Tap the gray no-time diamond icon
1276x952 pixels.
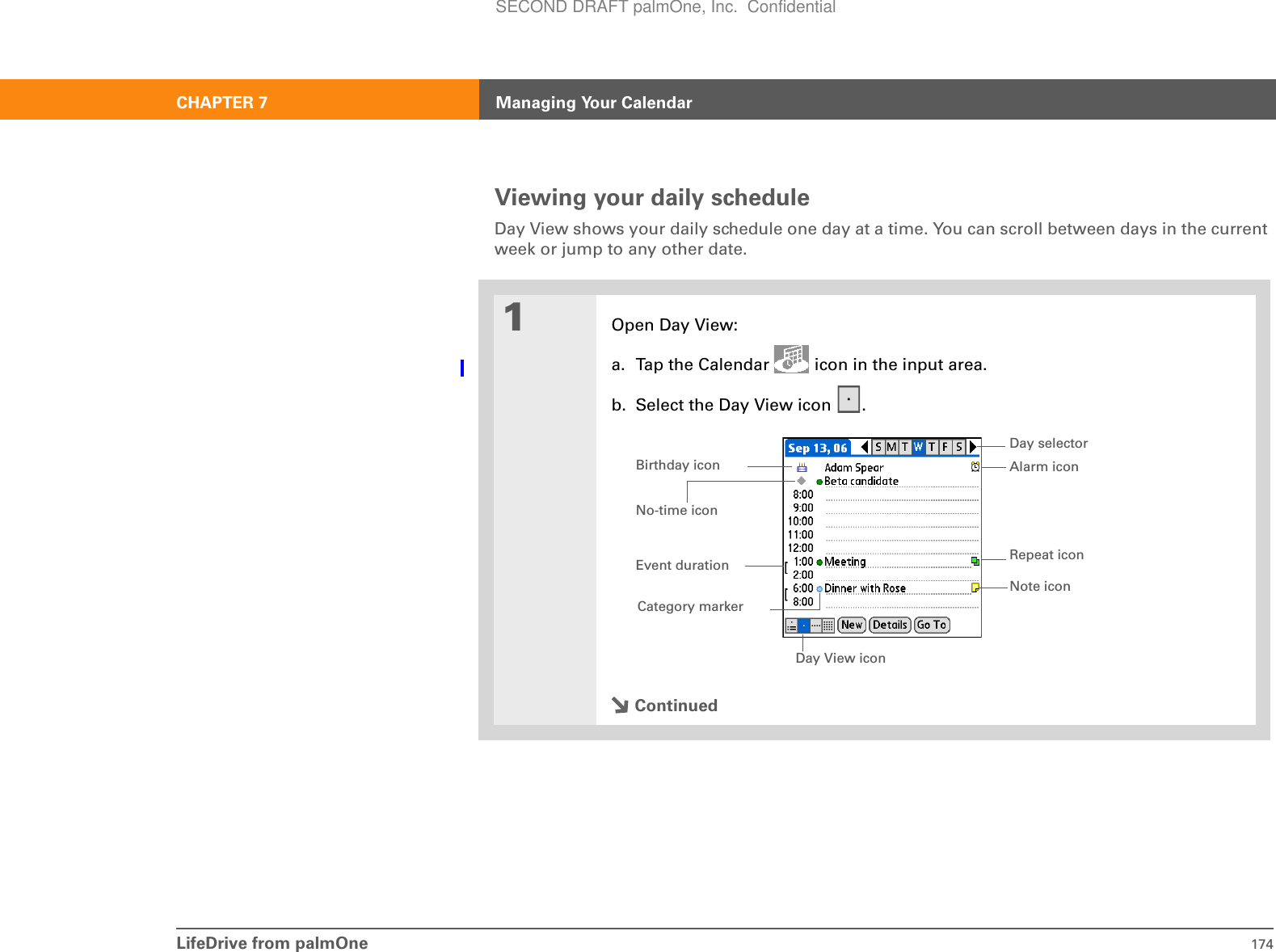coord(802,481)
